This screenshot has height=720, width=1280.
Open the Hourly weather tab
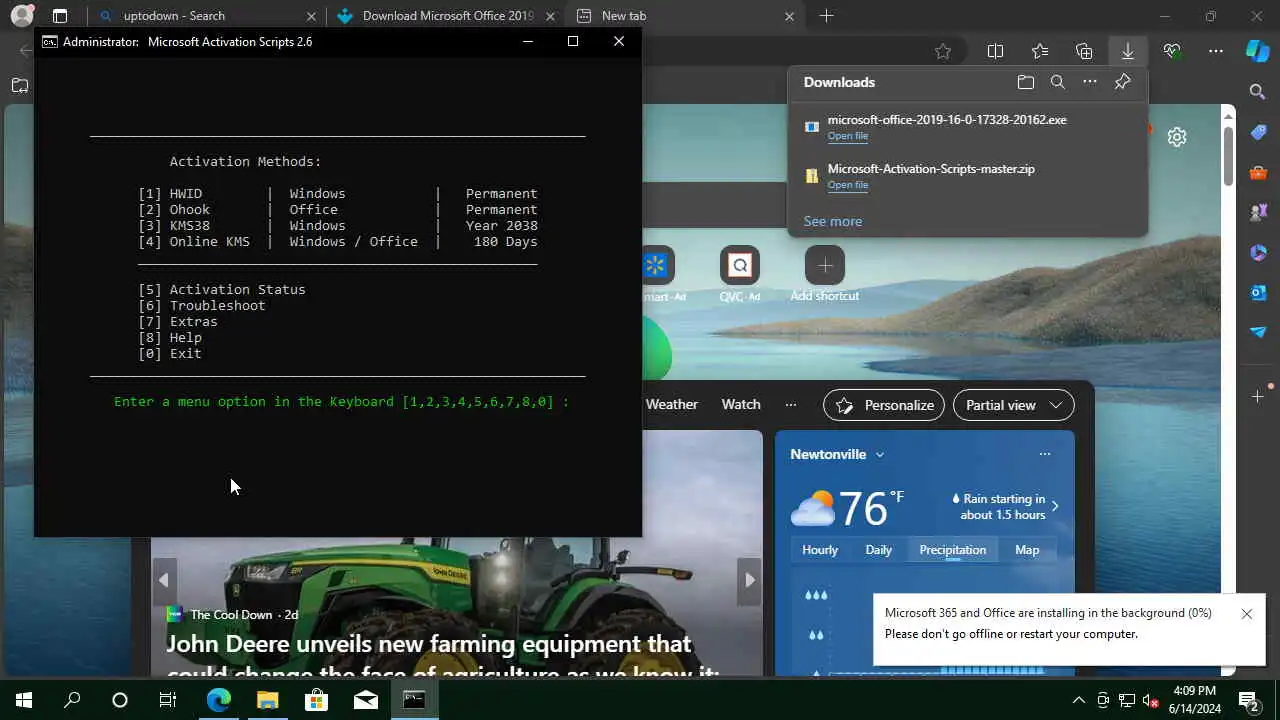pos(820,550)
